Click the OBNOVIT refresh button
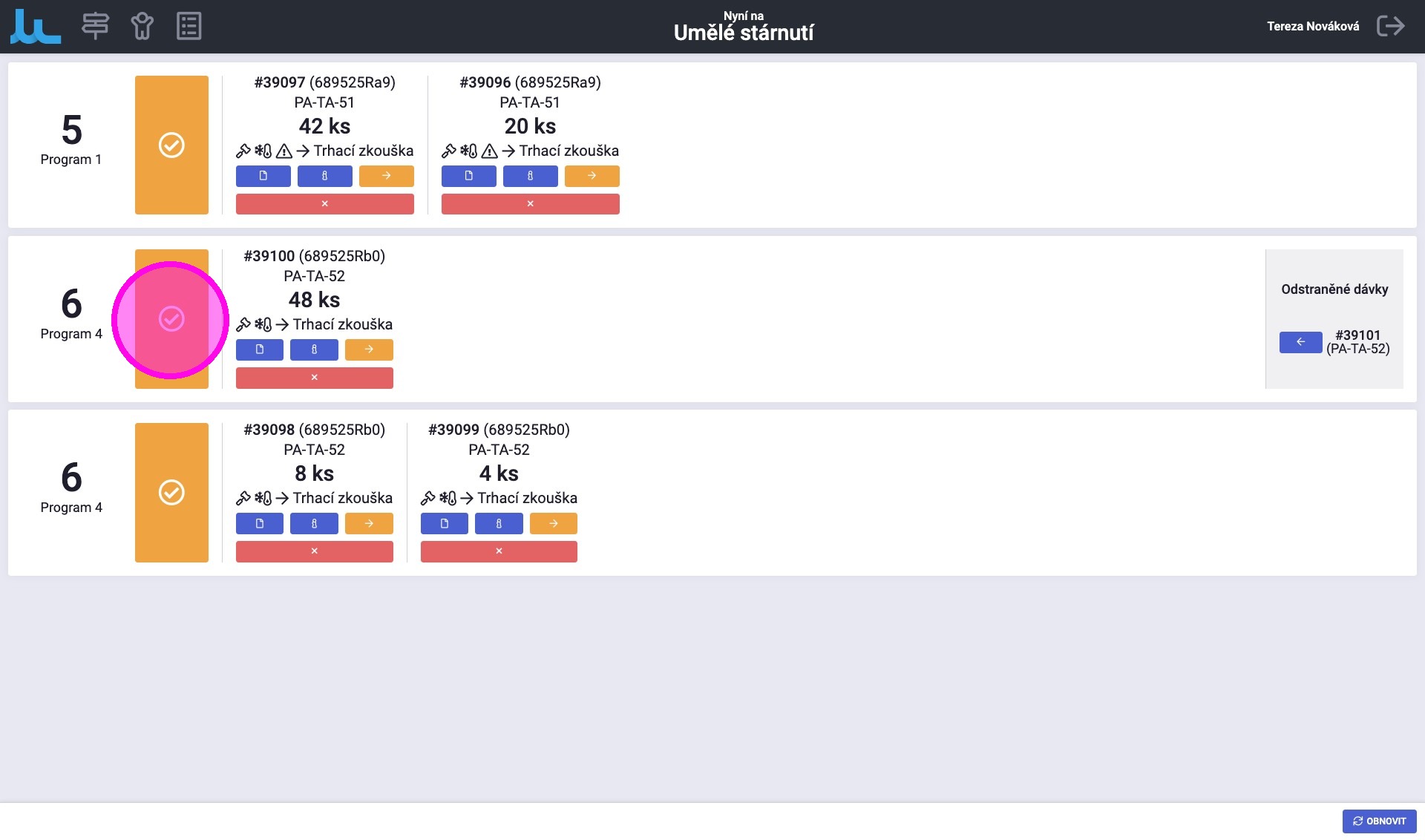This screenshot has width=1425, height=840. click(1379, 821)
